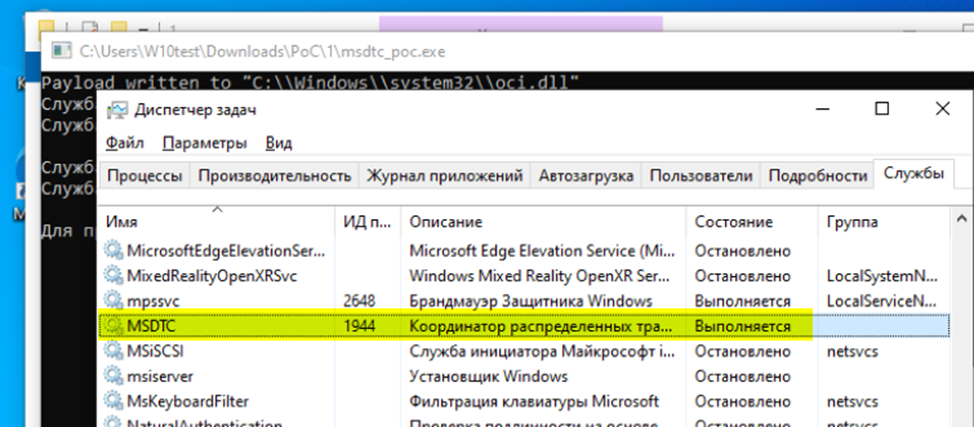Click LocalSystemN... group in MixedRealityOpenXRSvc row
The image size is (974, 427).
882,277
